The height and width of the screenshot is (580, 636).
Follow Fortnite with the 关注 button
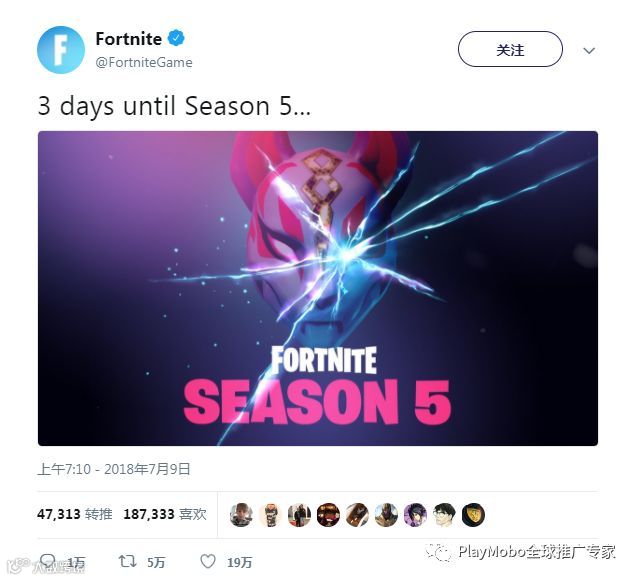[510, 49]
